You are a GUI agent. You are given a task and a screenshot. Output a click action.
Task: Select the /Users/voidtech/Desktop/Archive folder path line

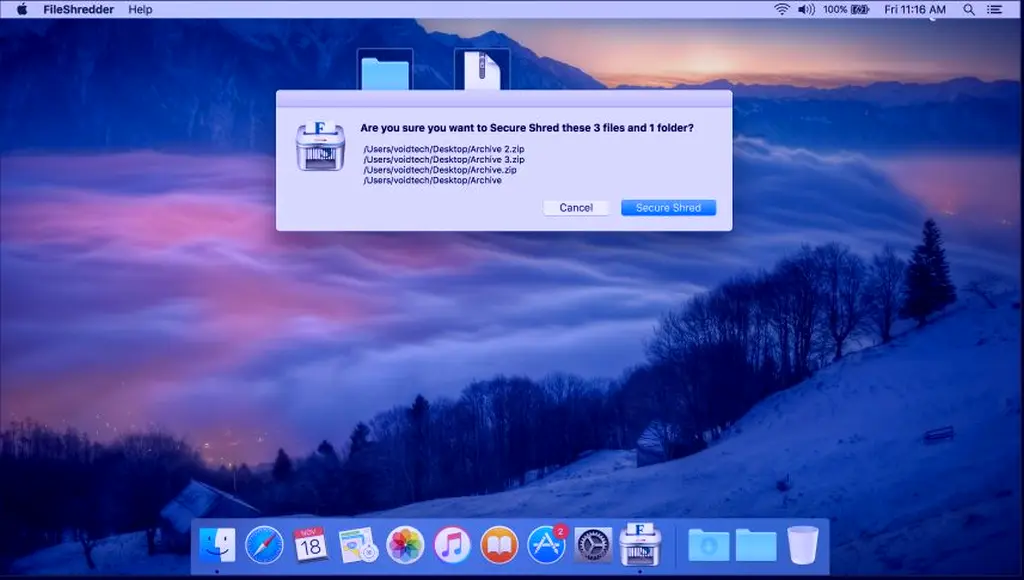pyautogui.click(x=432, y=180)
